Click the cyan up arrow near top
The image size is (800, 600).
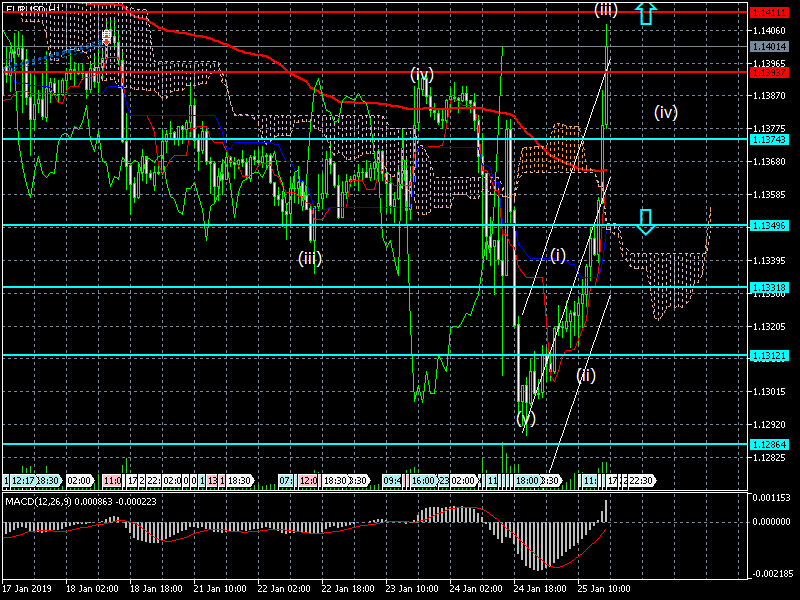(646, 13)
